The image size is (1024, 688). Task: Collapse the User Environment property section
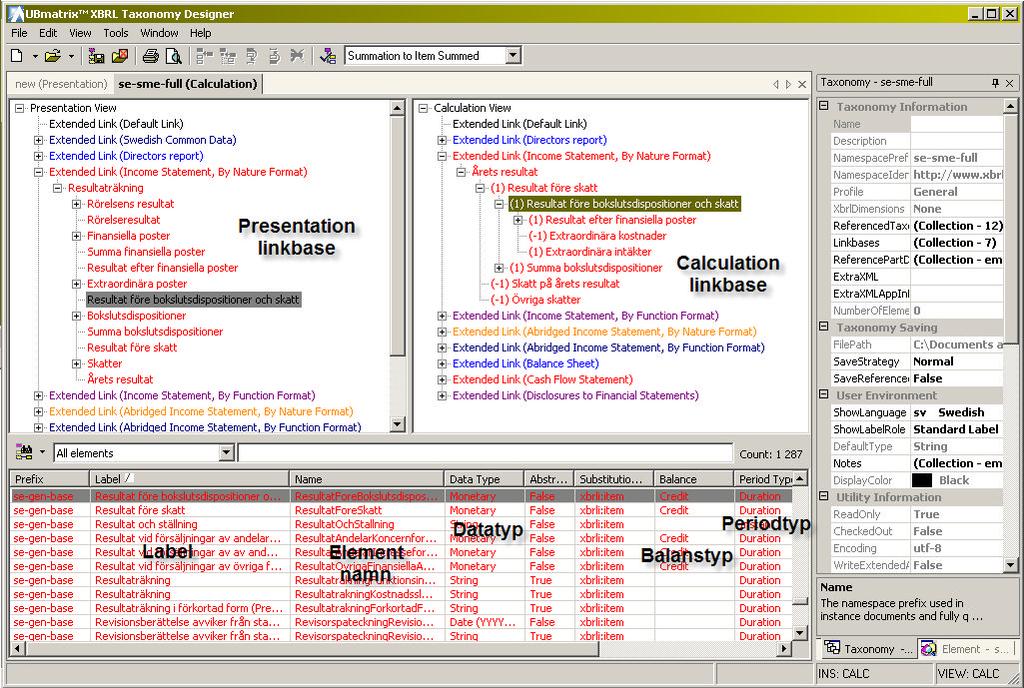(824, 394)
